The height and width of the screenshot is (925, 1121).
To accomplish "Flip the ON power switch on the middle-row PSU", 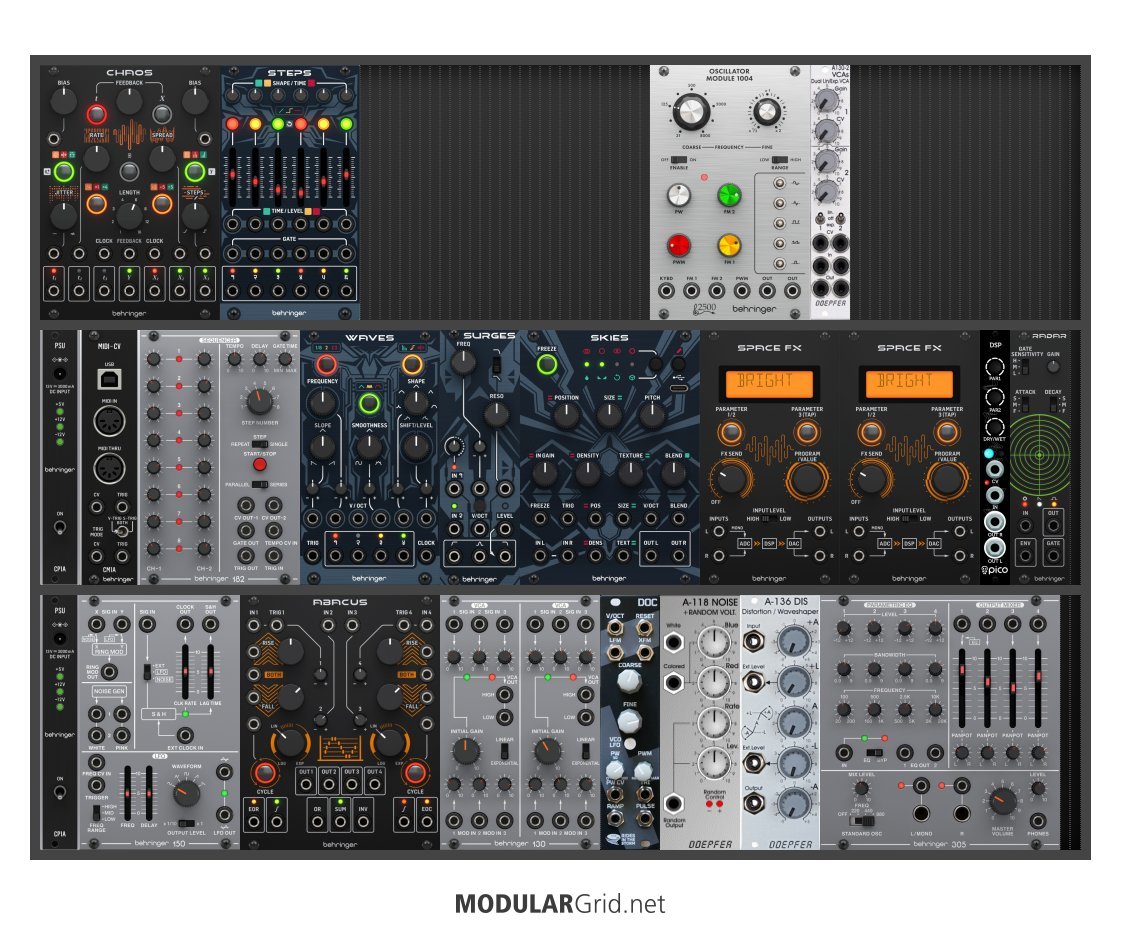I will click(60, 528).
